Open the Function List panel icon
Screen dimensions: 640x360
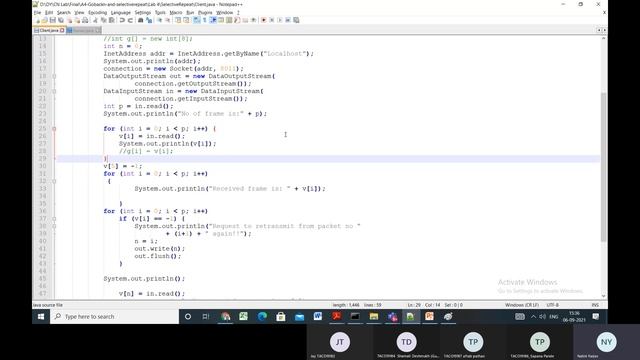tap(237, 20)
